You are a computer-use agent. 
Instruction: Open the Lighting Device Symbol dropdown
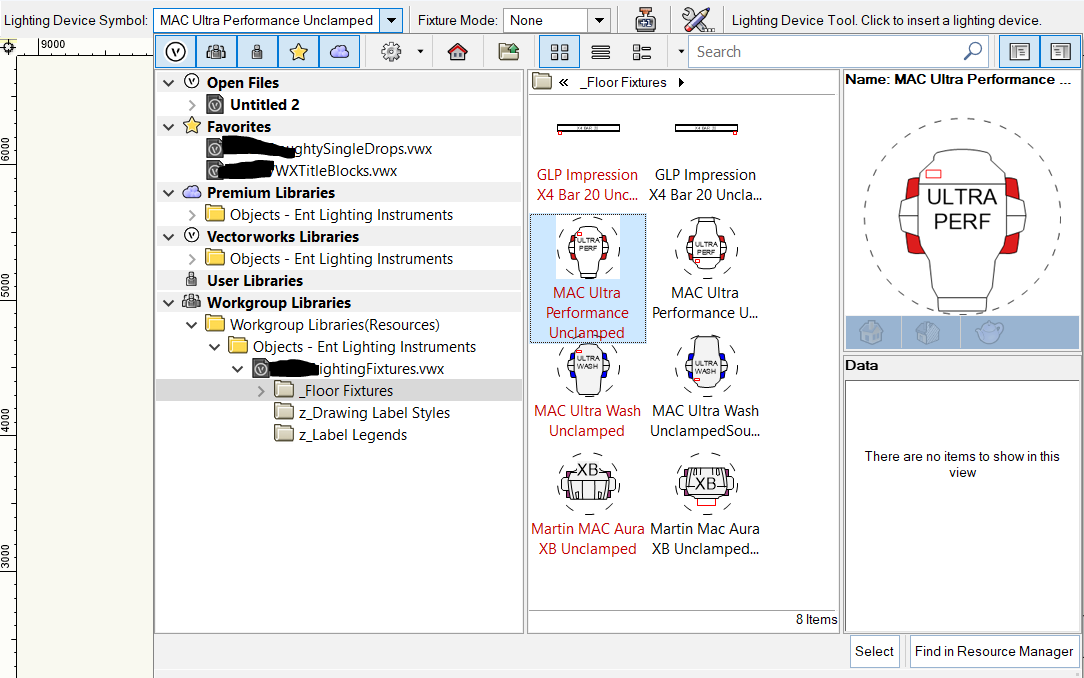click(392, 20)
